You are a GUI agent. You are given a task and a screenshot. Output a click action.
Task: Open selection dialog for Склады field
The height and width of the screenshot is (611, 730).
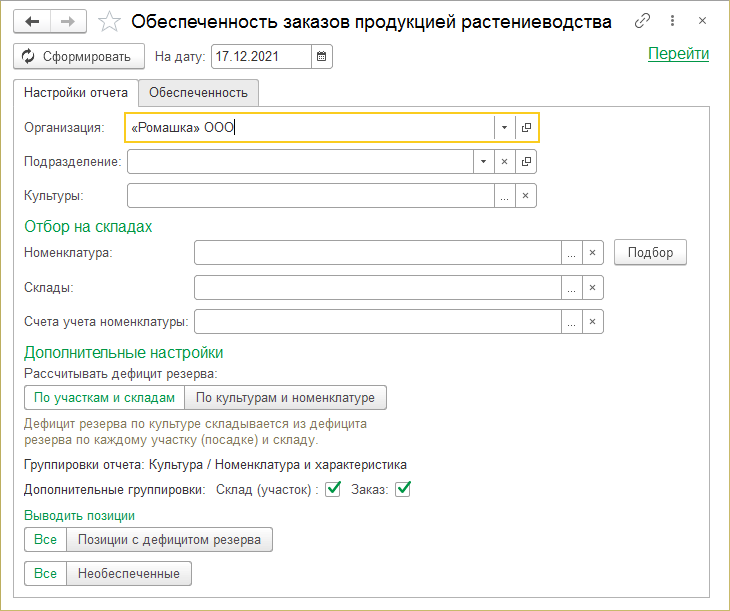tap(571, 288)
